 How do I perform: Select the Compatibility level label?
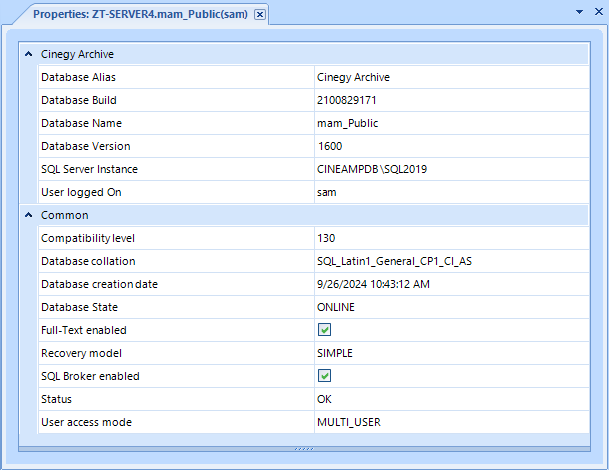pos(88,238)
